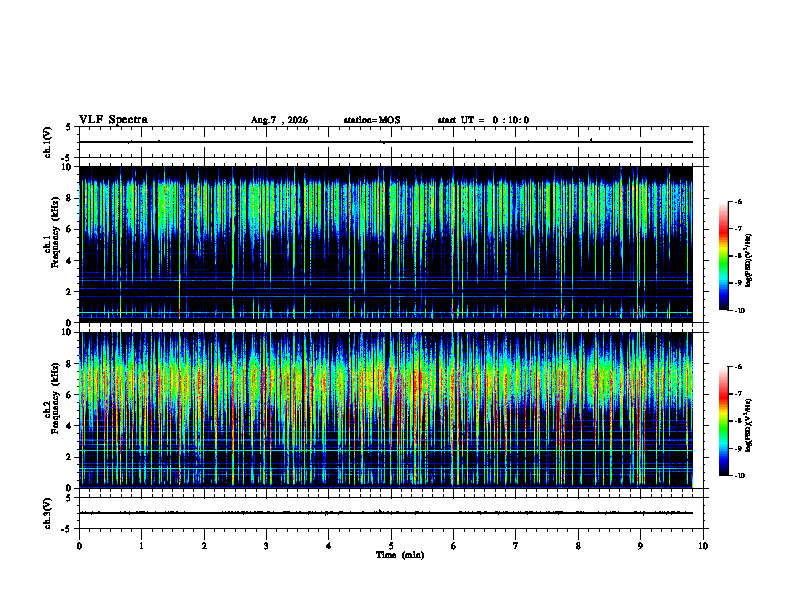Viewport: 792px width, 612px height.
Task: Click the ch.1 voltage waveform trace
Action: point(385,142)
